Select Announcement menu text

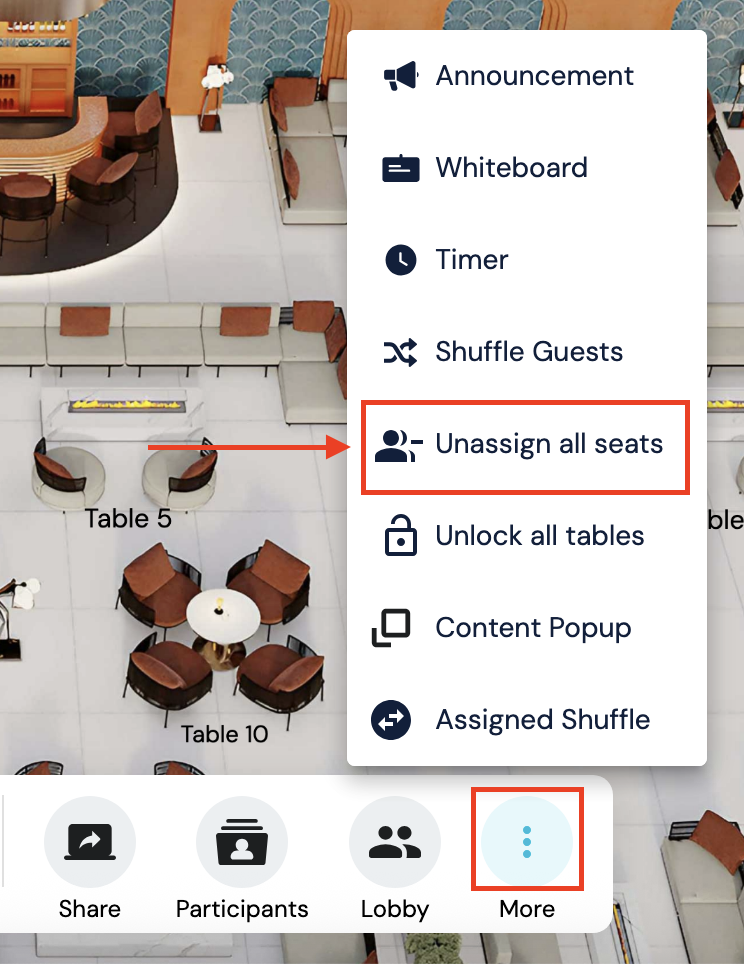(x=534, y=76)
